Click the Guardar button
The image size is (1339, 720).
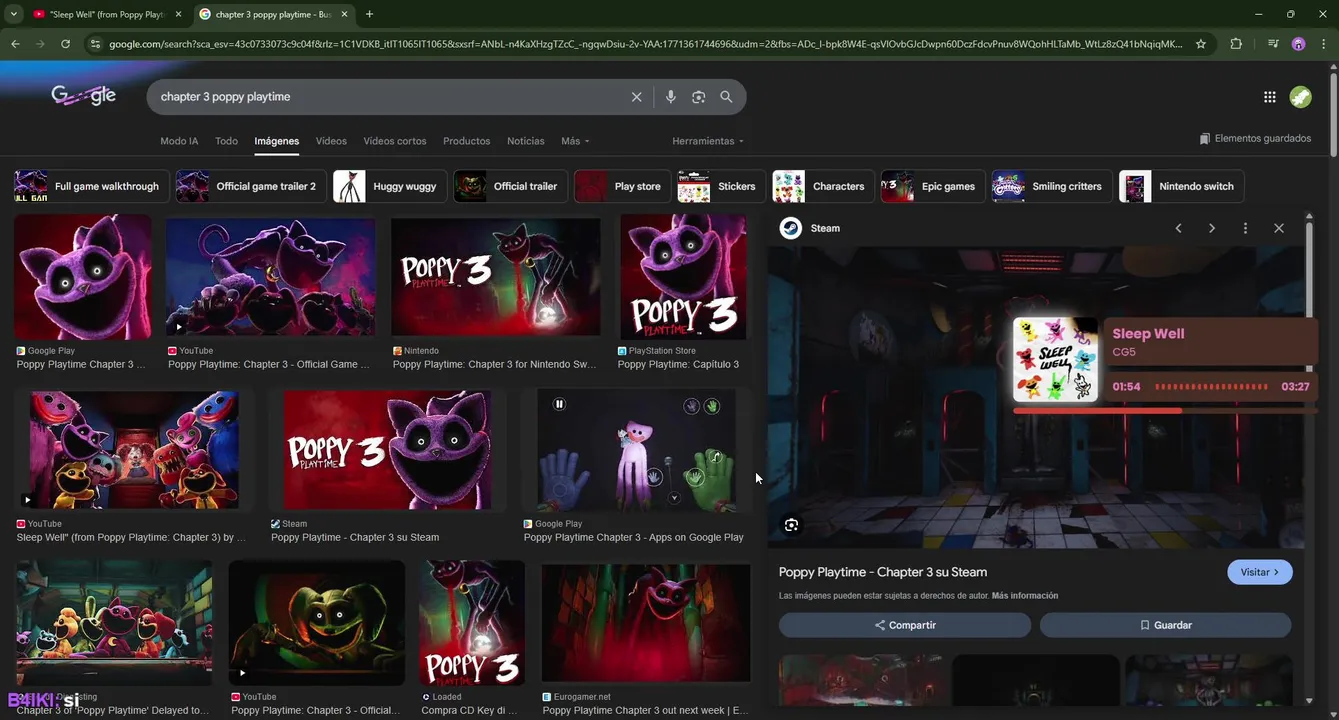pos(1166,625)
